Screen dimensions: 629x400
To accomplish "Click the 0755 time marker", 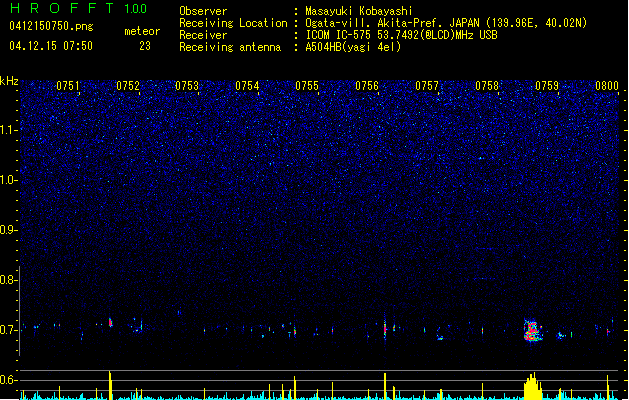I will tap(307, 86).
